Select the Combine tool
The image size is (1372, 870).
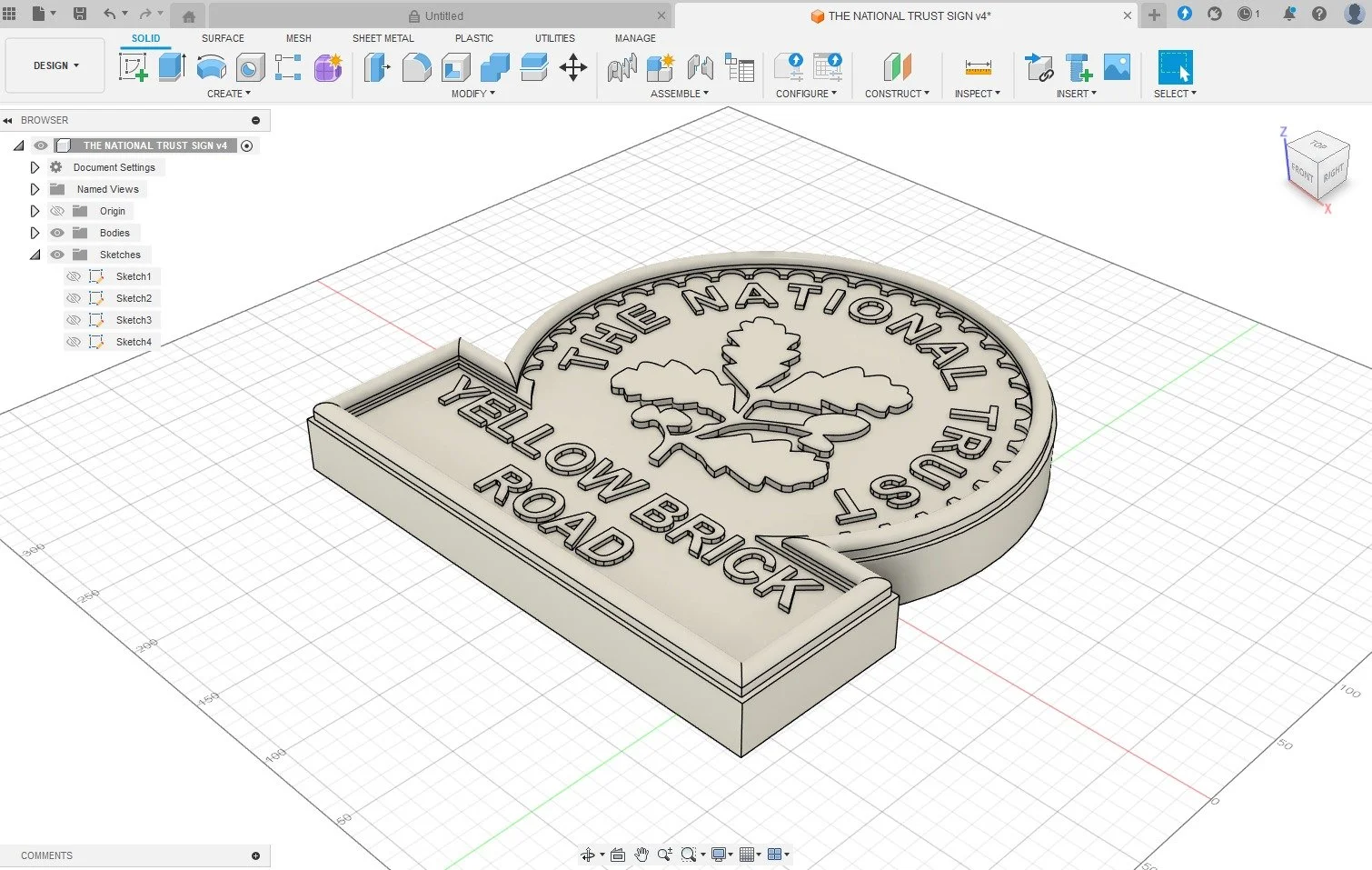coord(494,67)
